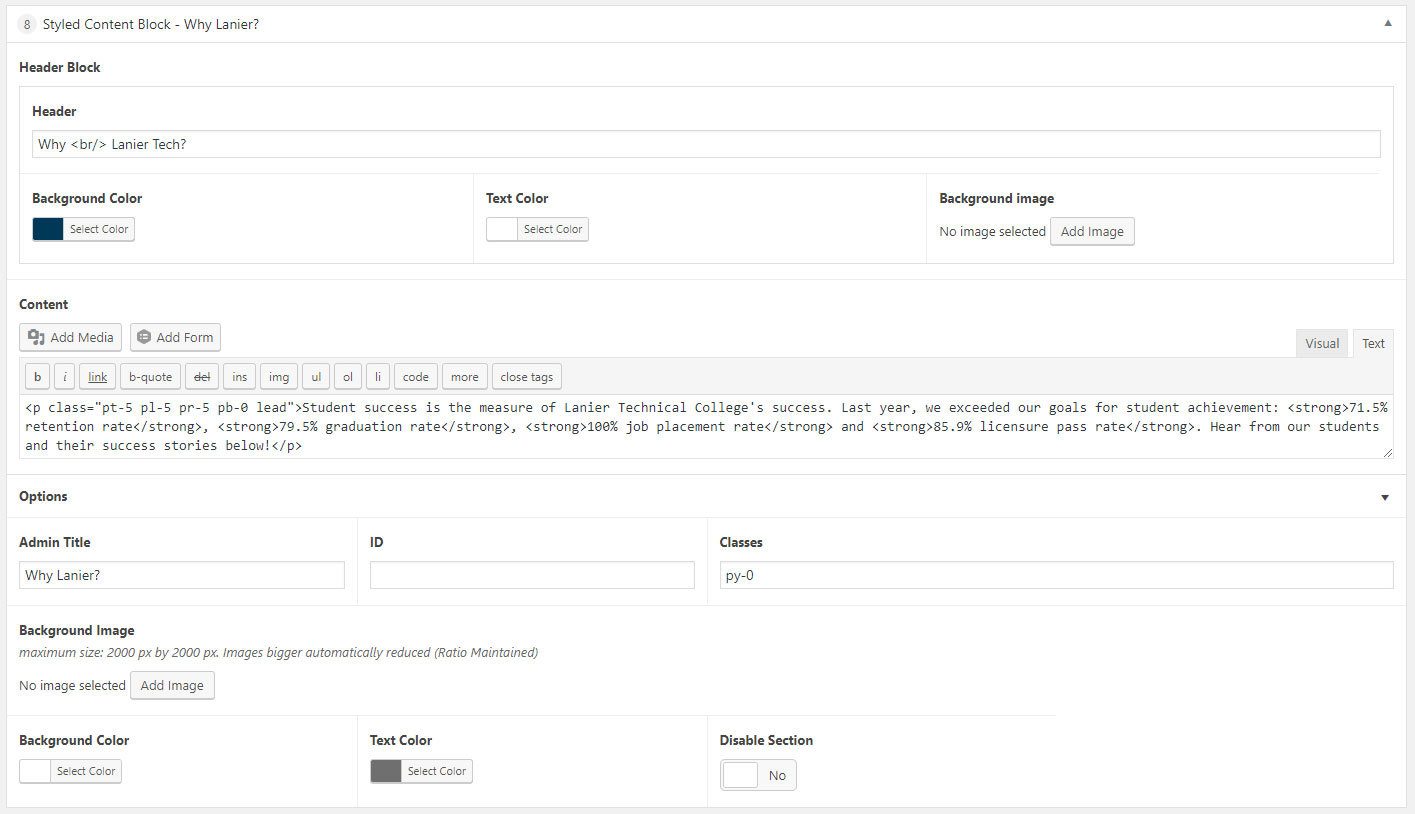Click the Add Media button

[70, 337]
